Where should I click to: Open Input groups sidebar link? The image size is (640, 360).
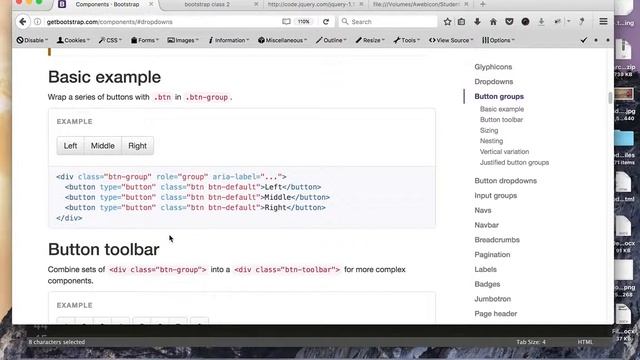tap(496, 196)
